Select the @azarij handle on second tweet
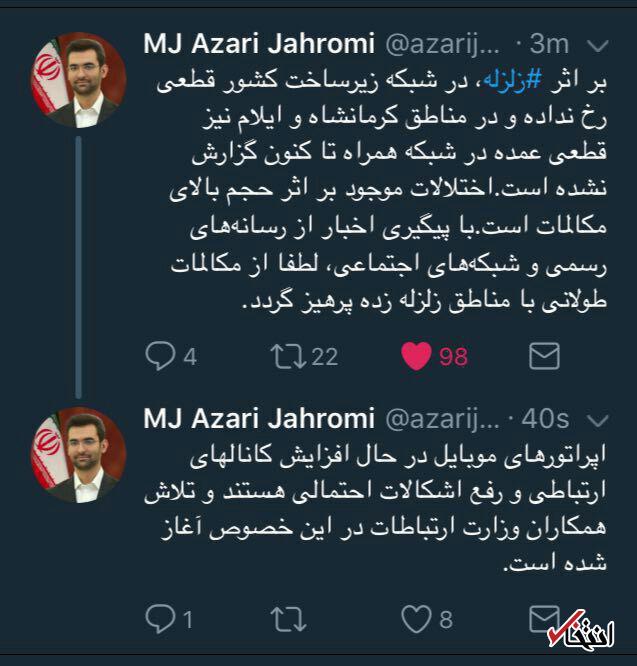This screenshot has height=666, width=637. coord(443,420)
